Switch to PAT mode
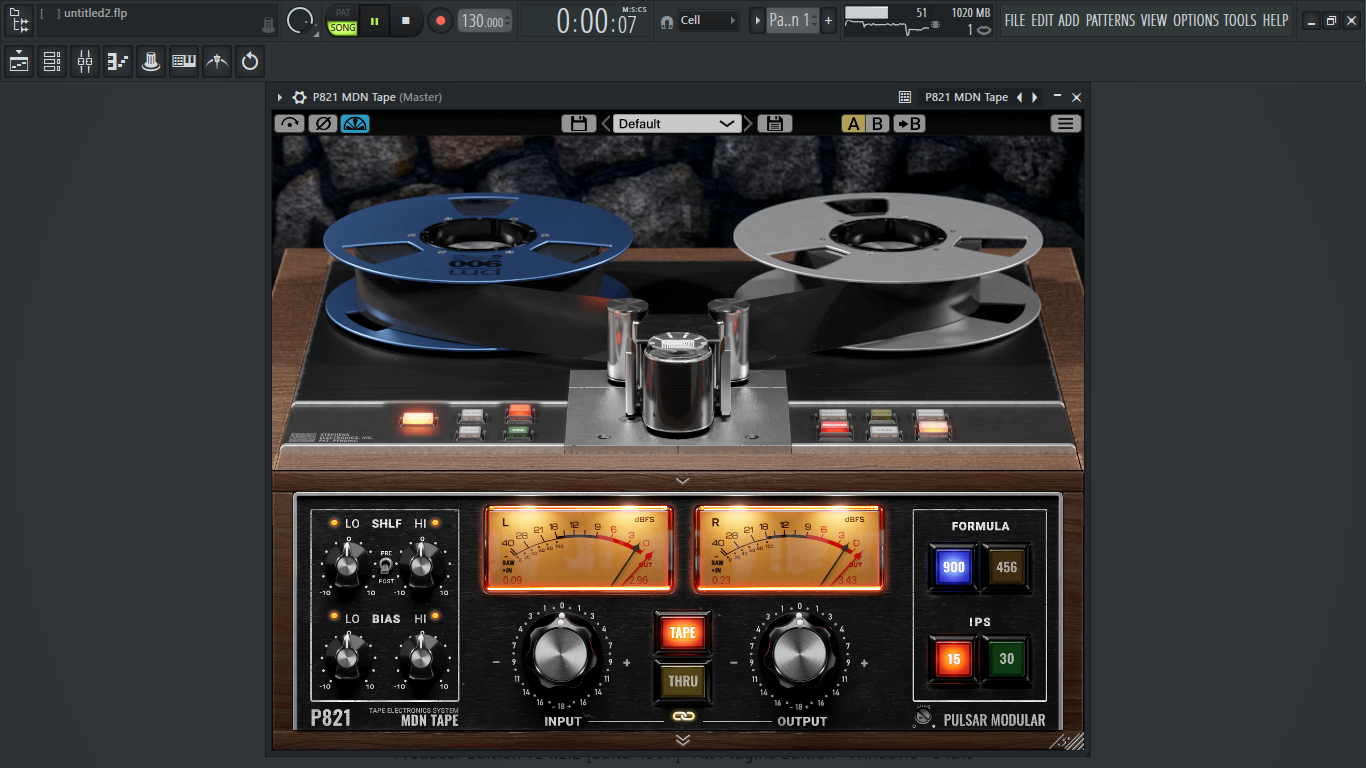1366x768 pixels. [x=343, y=13]
